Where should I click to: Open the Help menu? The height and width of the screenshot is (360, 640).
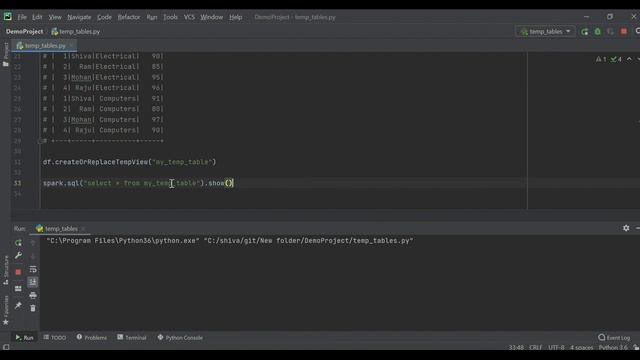(236, 17)
